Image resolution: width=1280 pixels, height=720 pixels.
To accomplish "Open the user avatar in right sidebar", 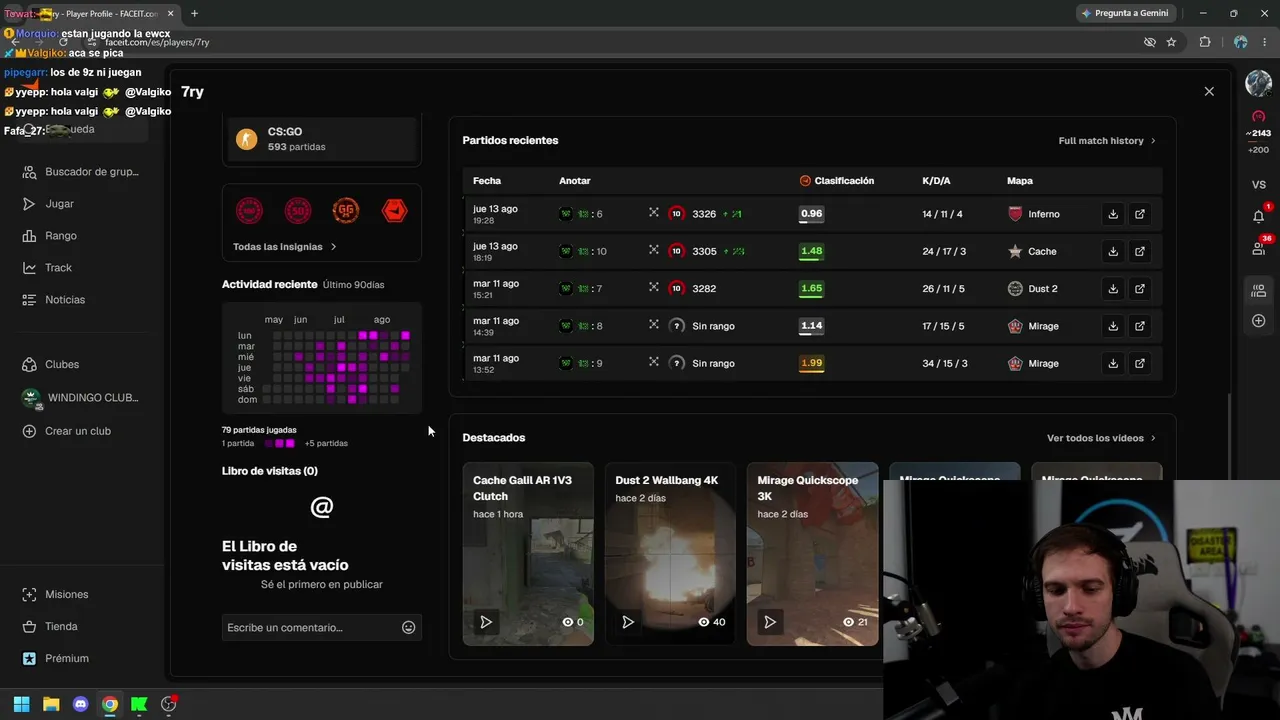I will click(x=1258, y=84).
